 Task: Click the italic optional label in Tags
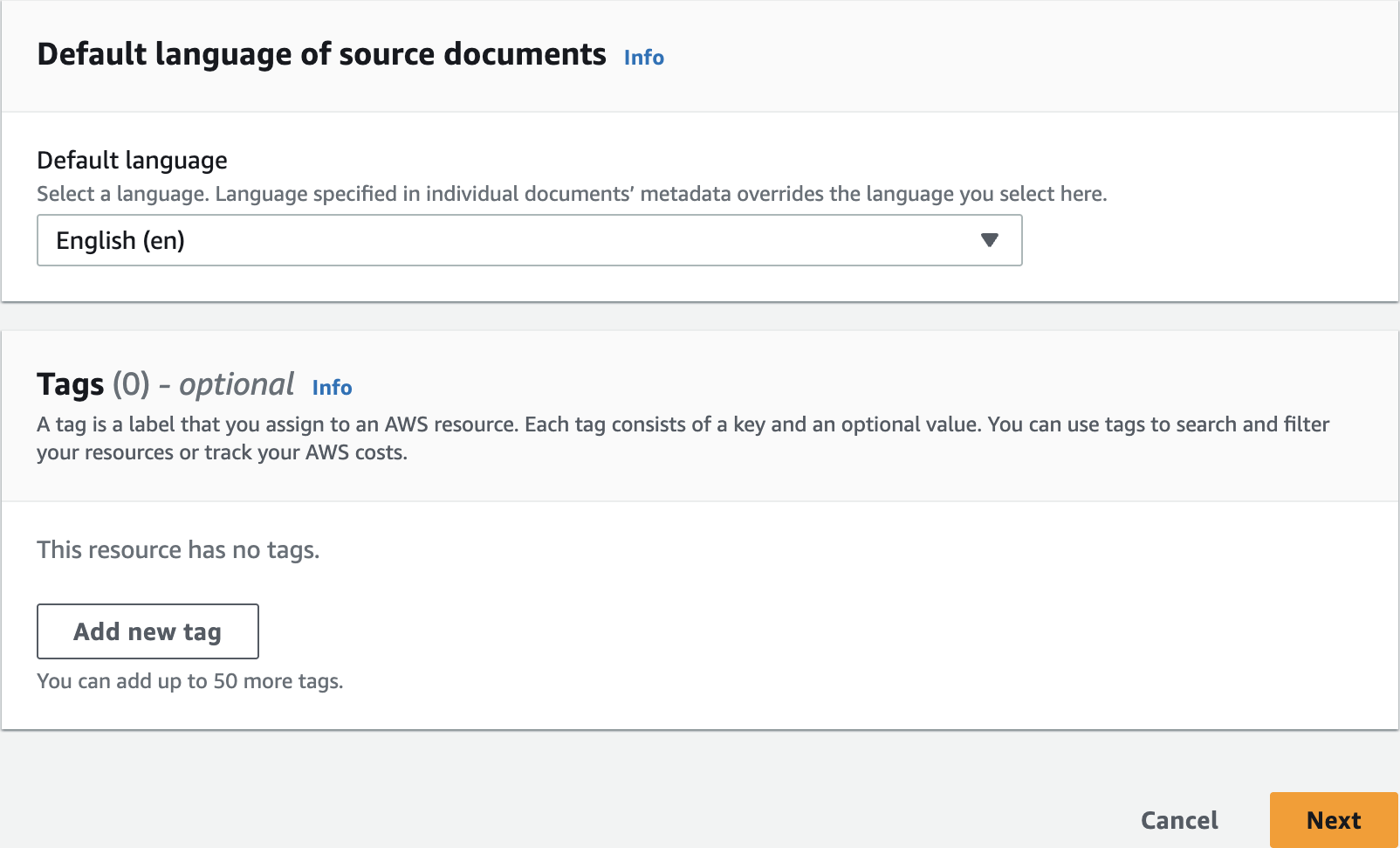237,384
